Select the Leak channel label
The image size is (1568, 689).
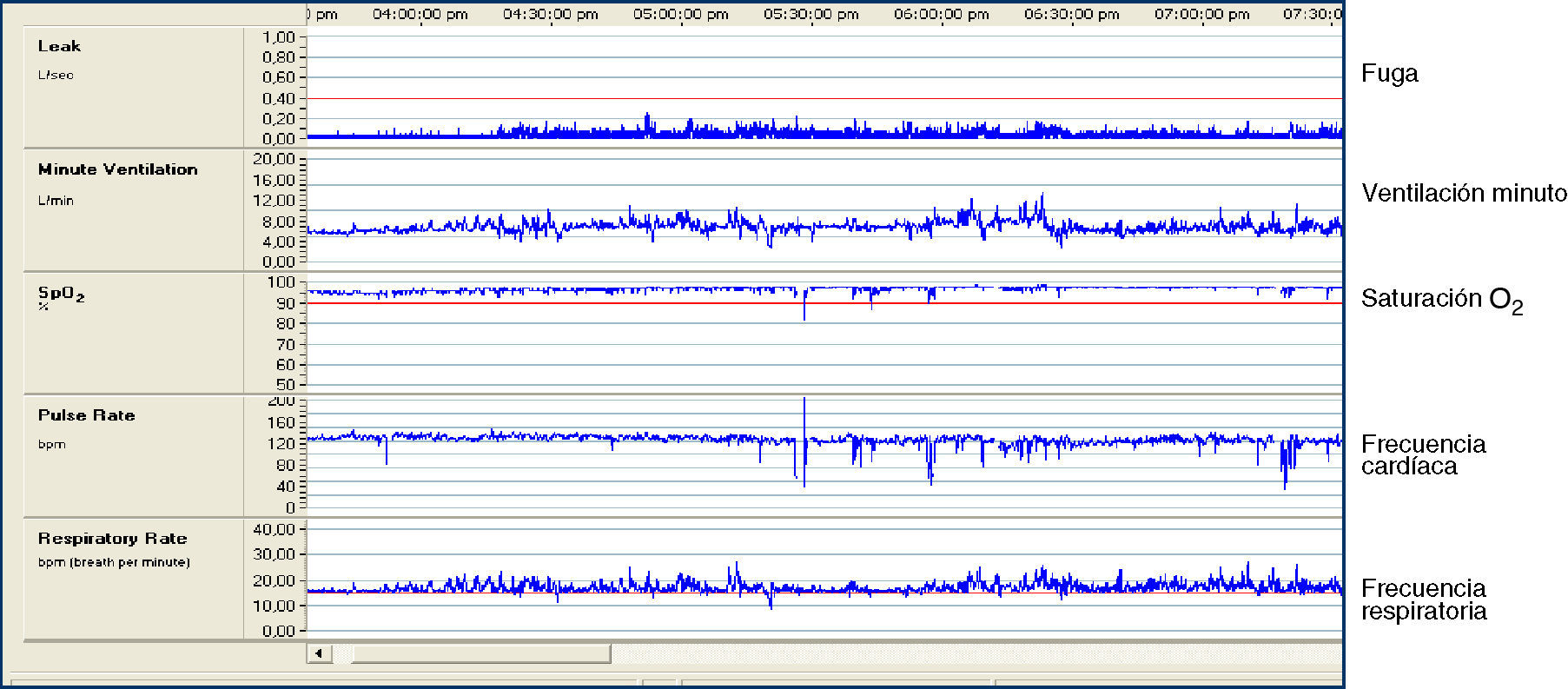(59, 46)
